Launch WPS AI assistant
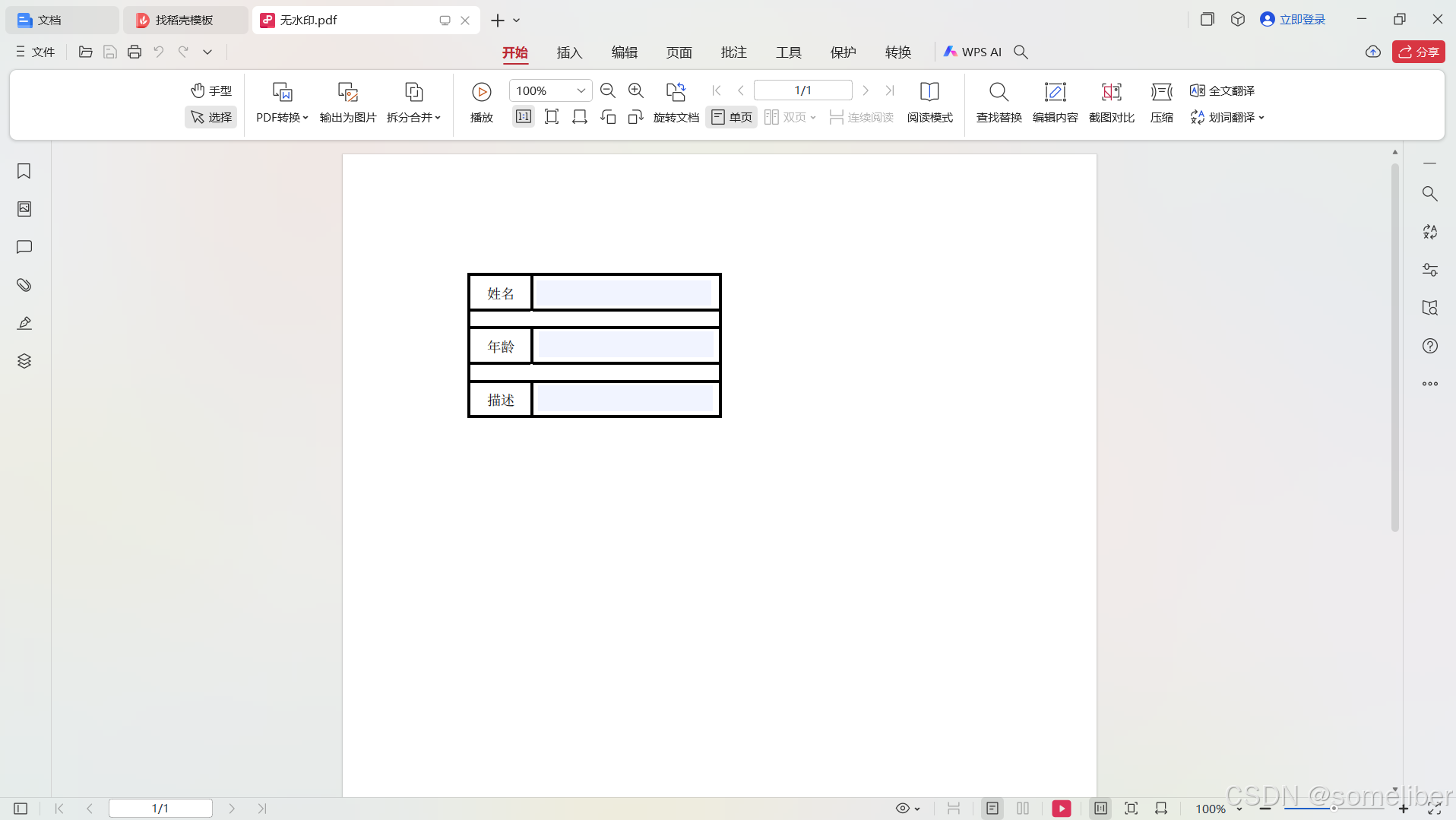Image resolution: width=1456 pixels, height=820 pixels. pyautogui.click(x=973, y=52)
